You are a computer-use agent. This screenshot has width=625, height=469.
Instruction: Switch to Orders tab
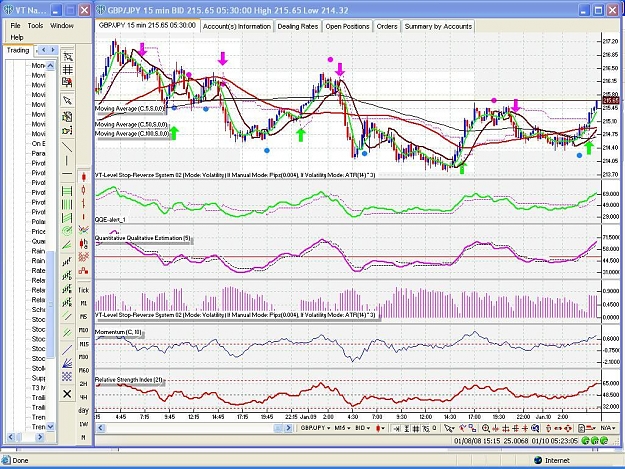(x=387, y=27)
